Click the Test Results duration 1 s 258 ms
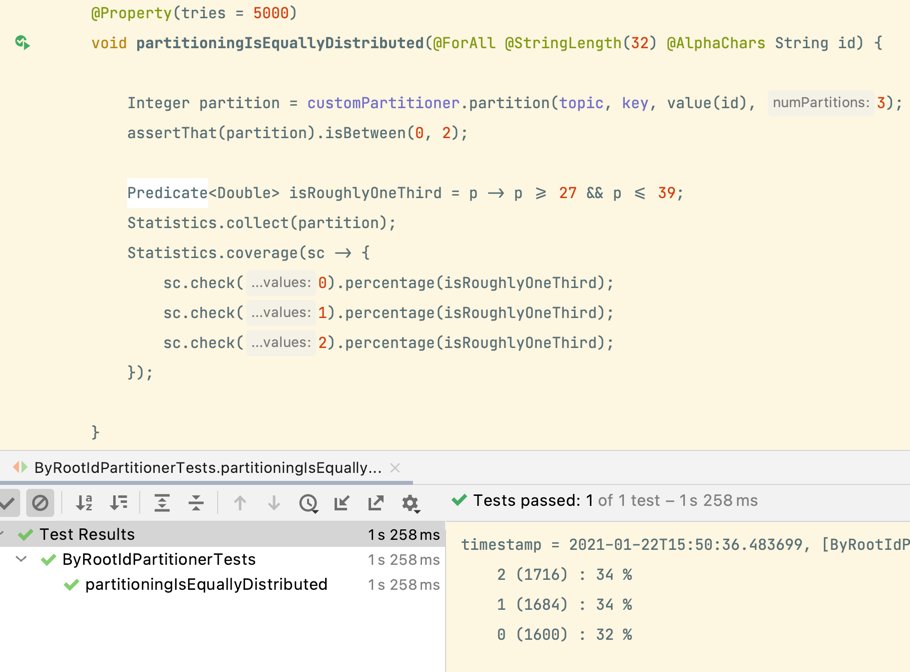Image resolution: width=910 pixels, height=672 pixels. (404, 534)
